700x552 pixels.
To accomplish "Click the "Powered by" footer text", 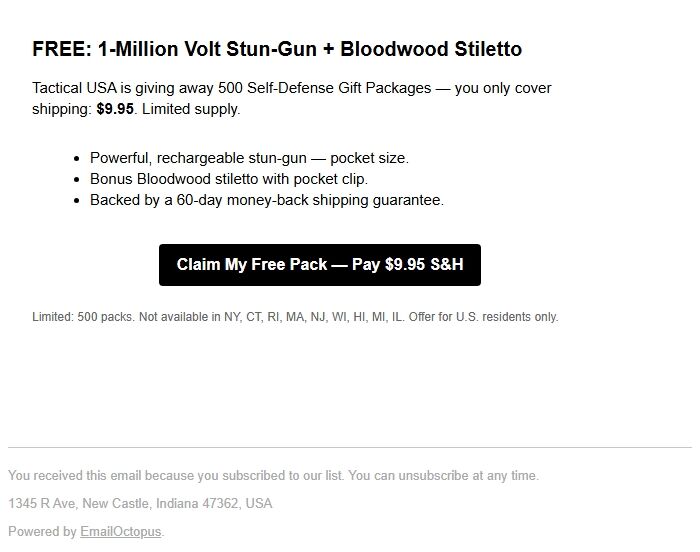I will point(42,532).
